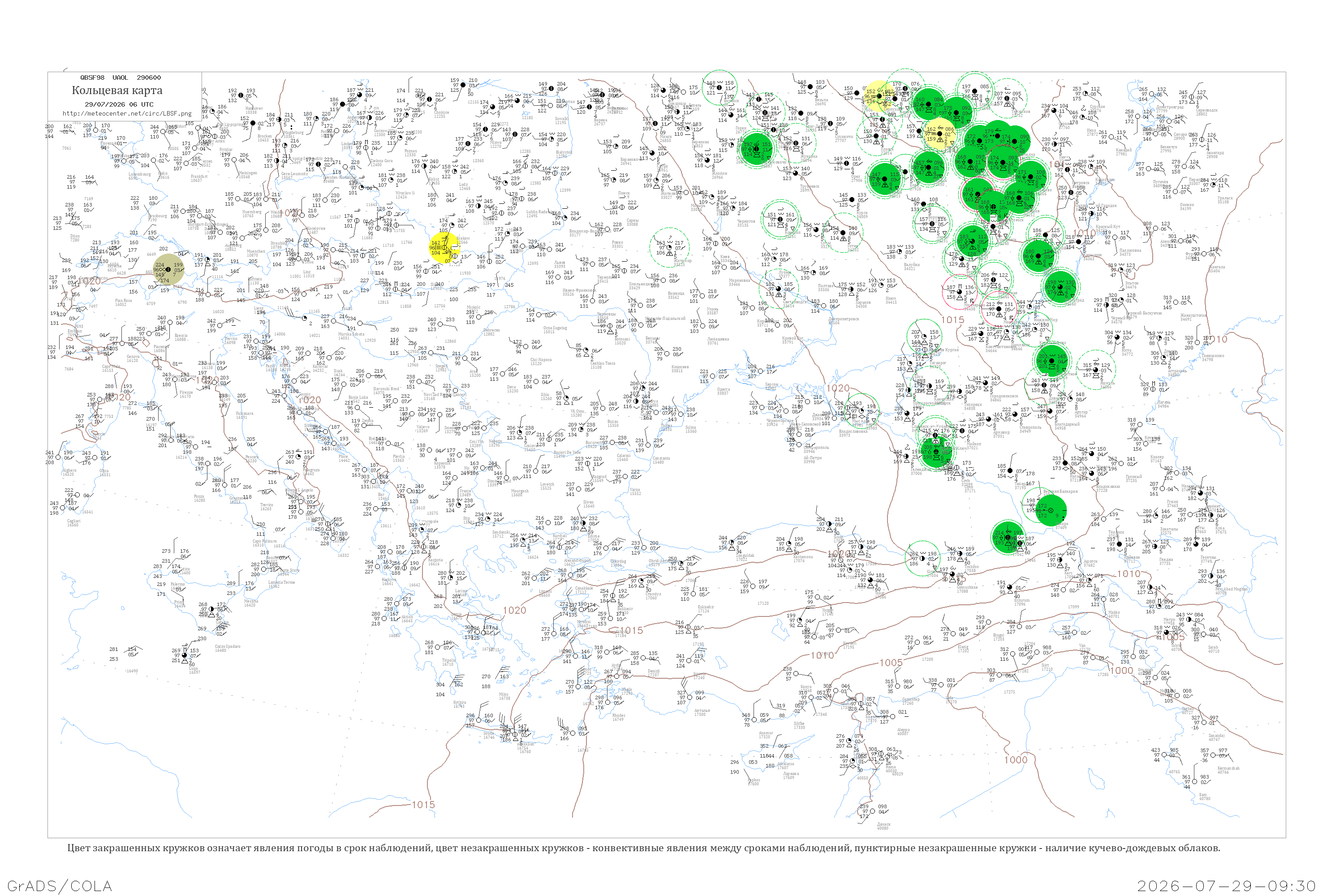Click the "Hannover 10338" station label
Image resolution: width=1344 pixels, height=896 pixels.
point(254,110)
